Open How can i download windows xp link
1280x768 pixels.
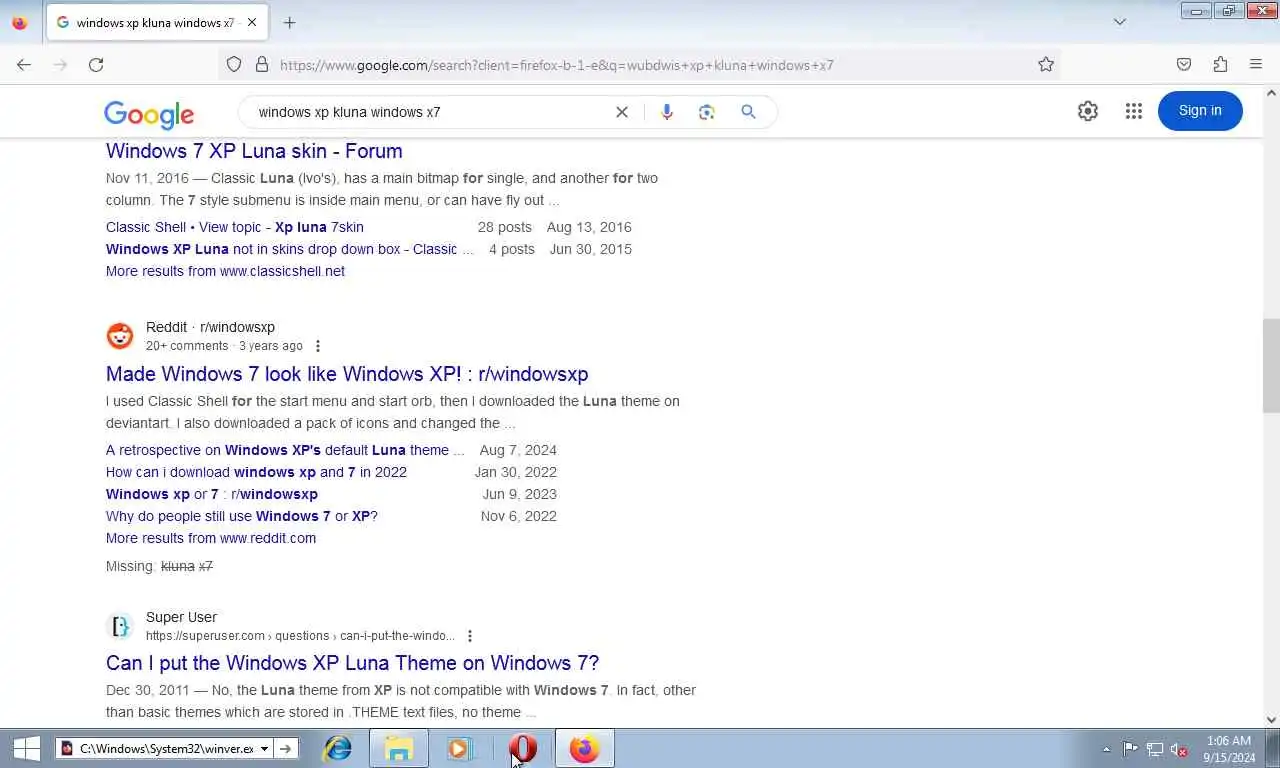[x=256, y=472]
